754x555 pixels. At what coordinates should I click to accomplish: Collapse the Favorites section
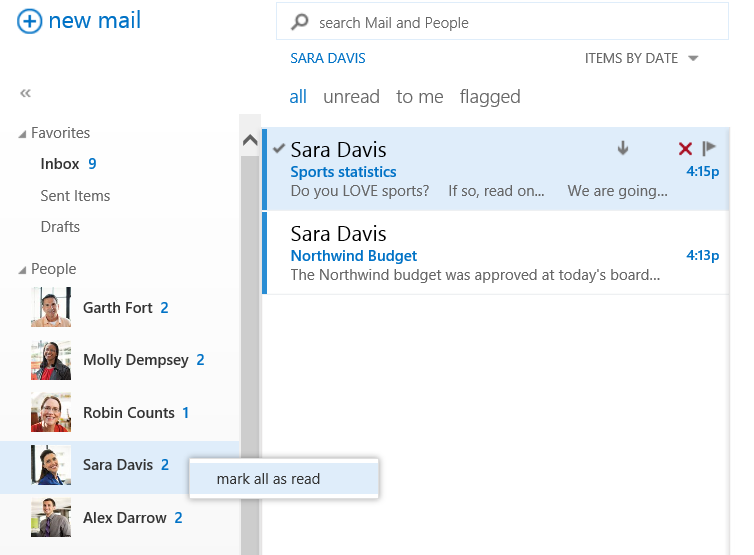pos(23,134)
